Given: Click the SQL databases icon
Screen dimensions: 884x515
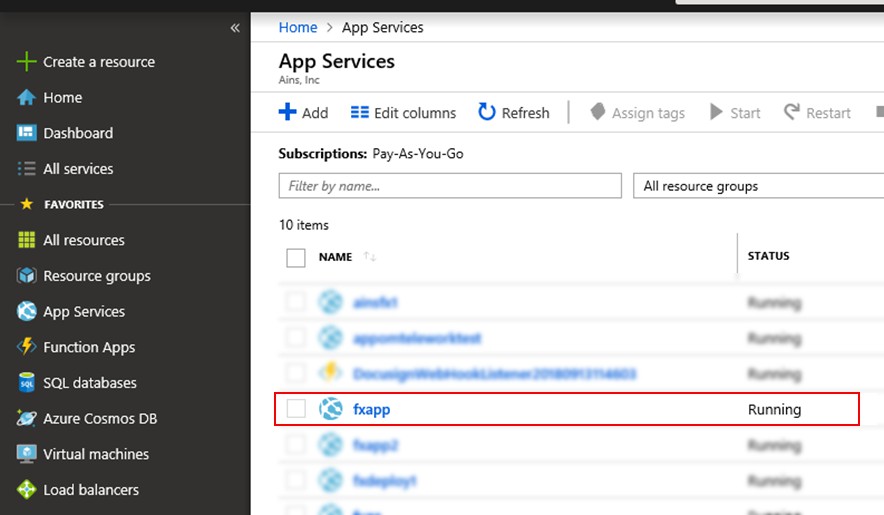Looking at the screenshot, I should tap(26, 382).
